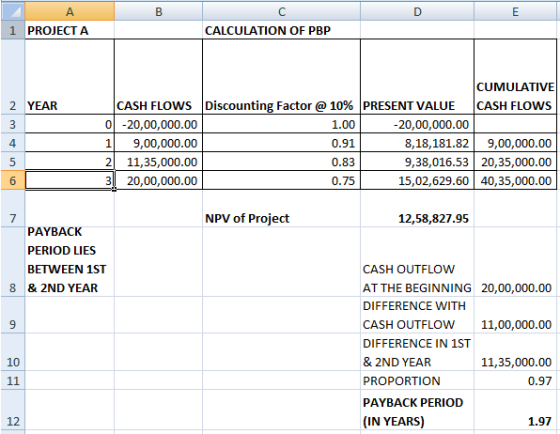Screen dimensions: 560x434
Task: Select row 5 header
Action: 12,162
